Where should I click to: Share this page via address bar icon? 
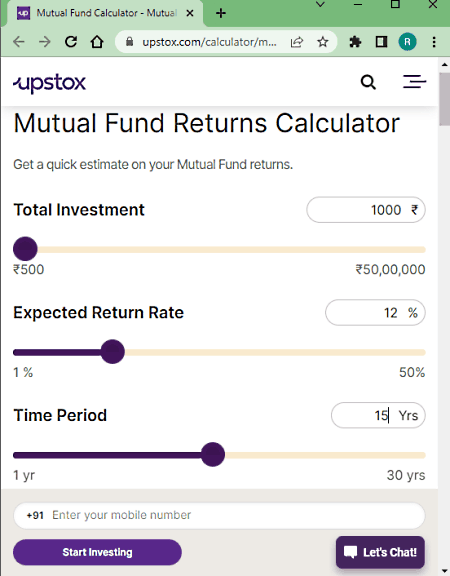(x=297, y=42)
